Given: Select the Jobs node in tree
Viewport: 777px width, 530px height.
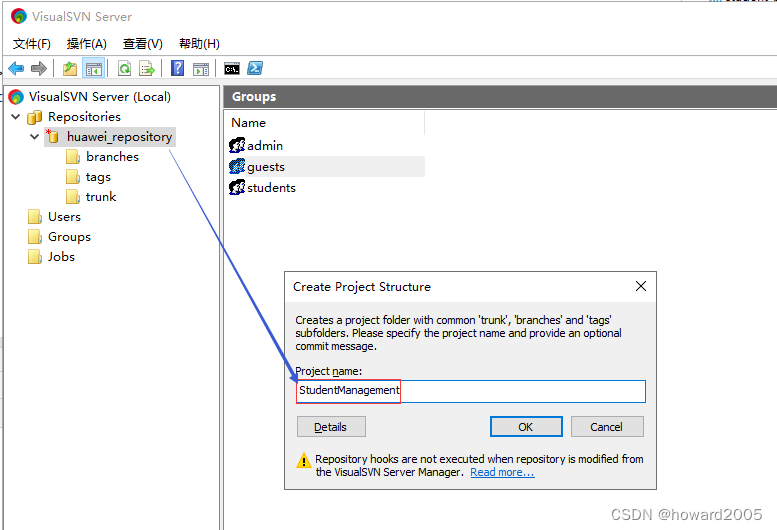Looking at the screenshot, I should click(x=61, y=257).
